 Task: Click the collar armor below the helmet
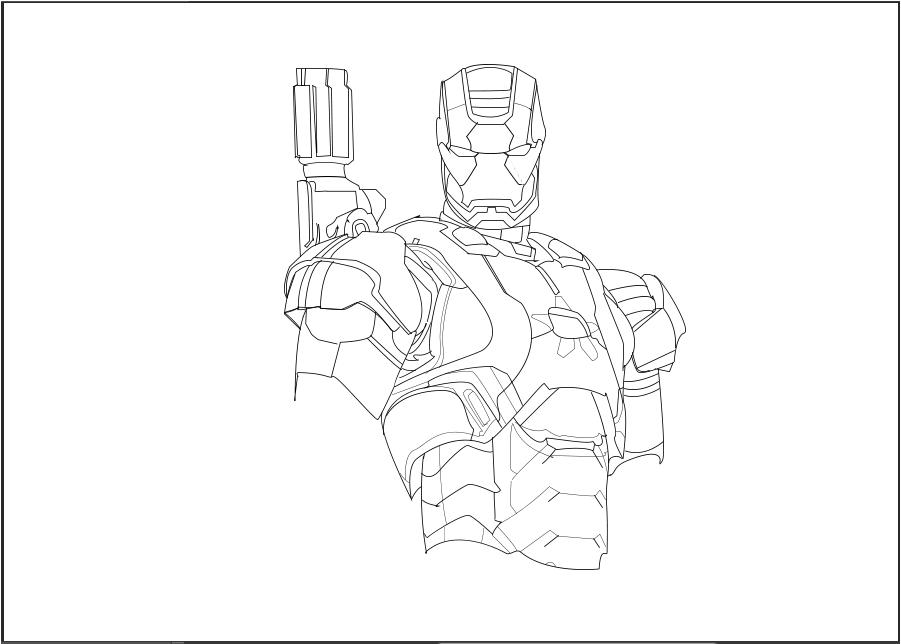pos(490,245)
